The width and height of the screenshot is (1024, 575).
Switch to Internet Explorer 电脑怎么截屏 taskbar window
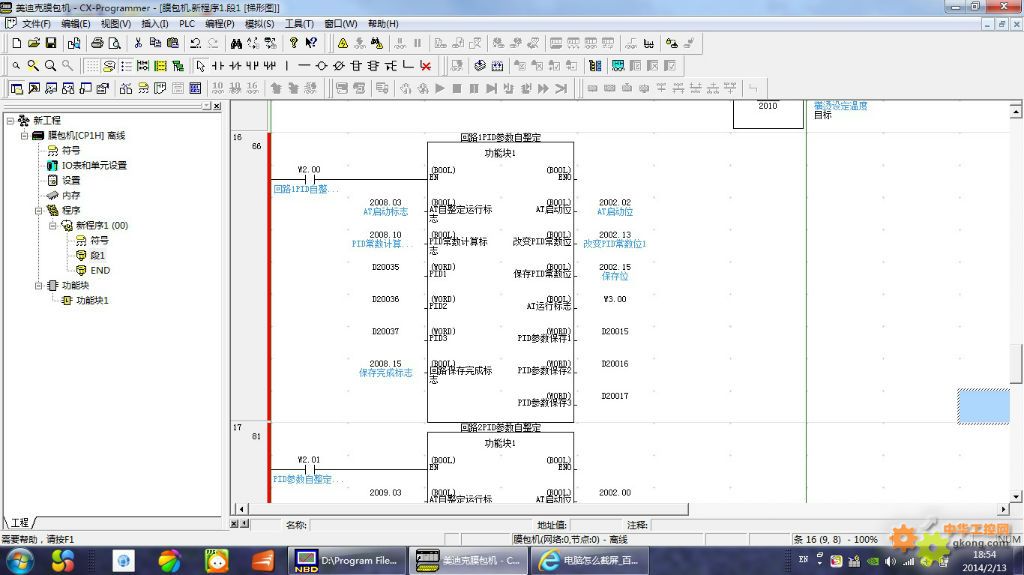pyautogui.click(x=591, y=561)
